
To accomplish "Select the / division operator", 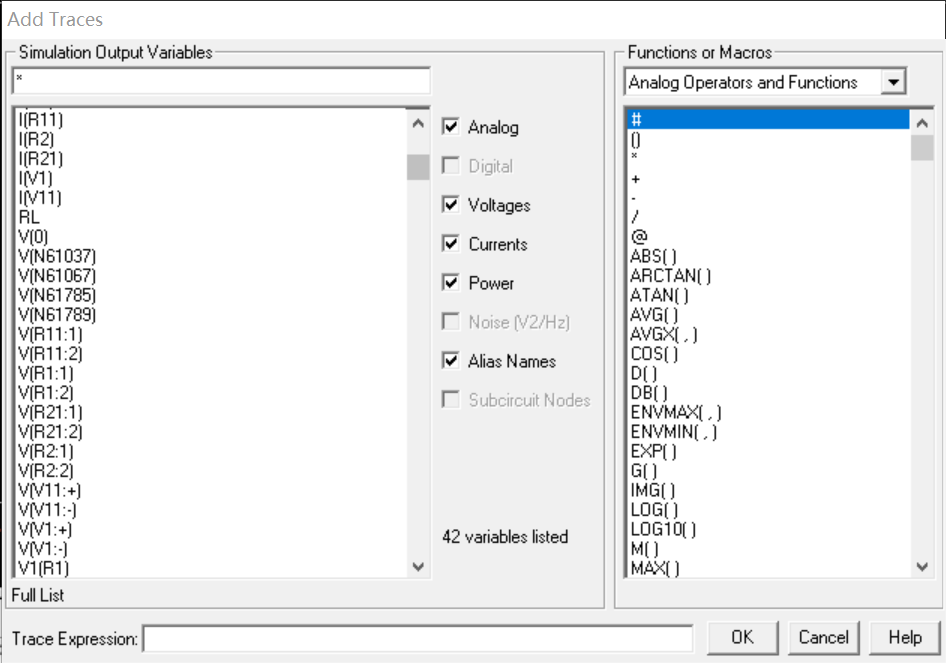I will (635, 217).
